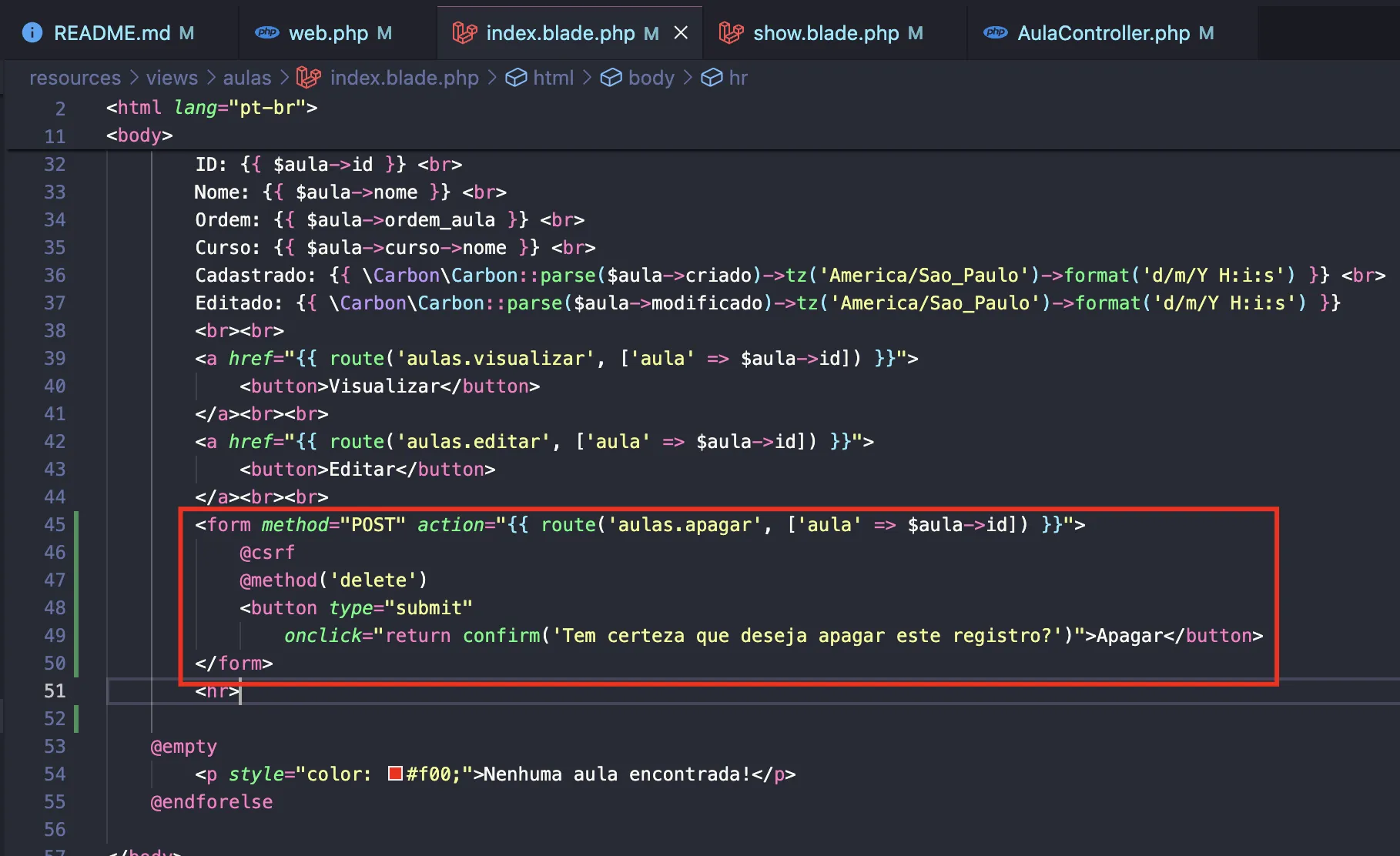Close the index.blade.php tab
This screenshot has height=856, width=1400.
click(681, 32)
